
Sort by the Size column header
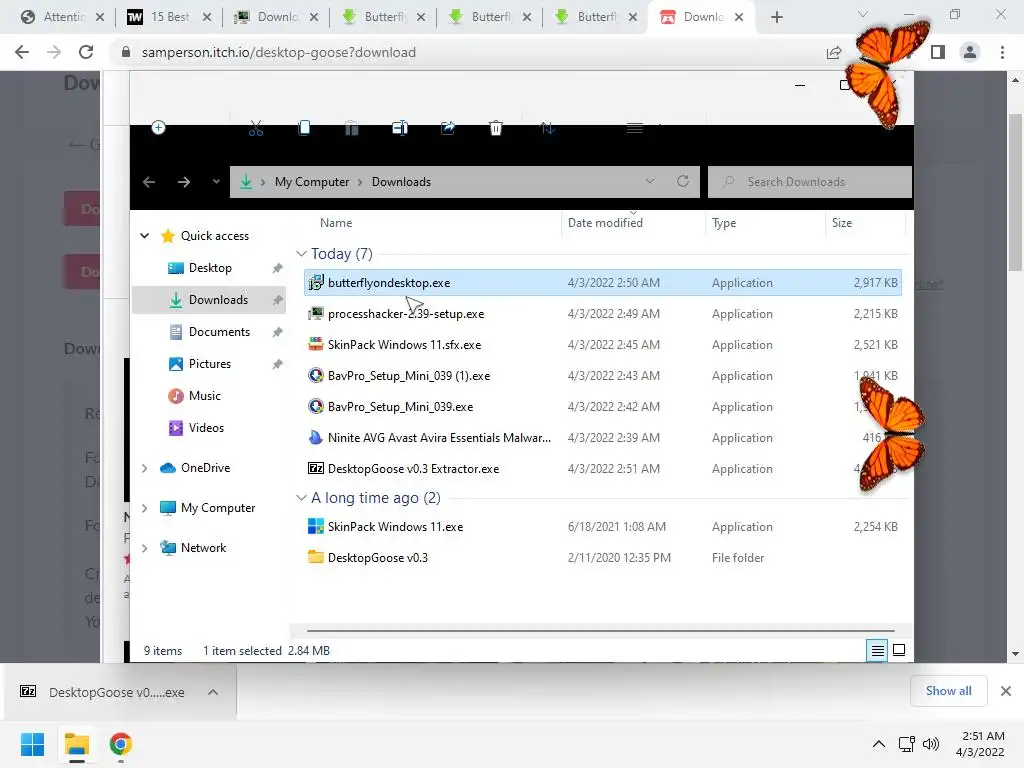(842, 223)
